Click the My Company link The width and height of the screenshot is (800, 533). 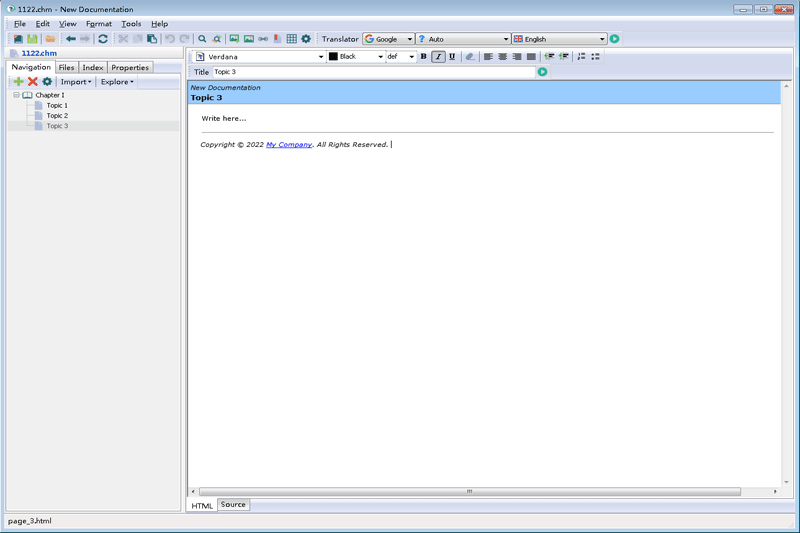tap(289, 144)
